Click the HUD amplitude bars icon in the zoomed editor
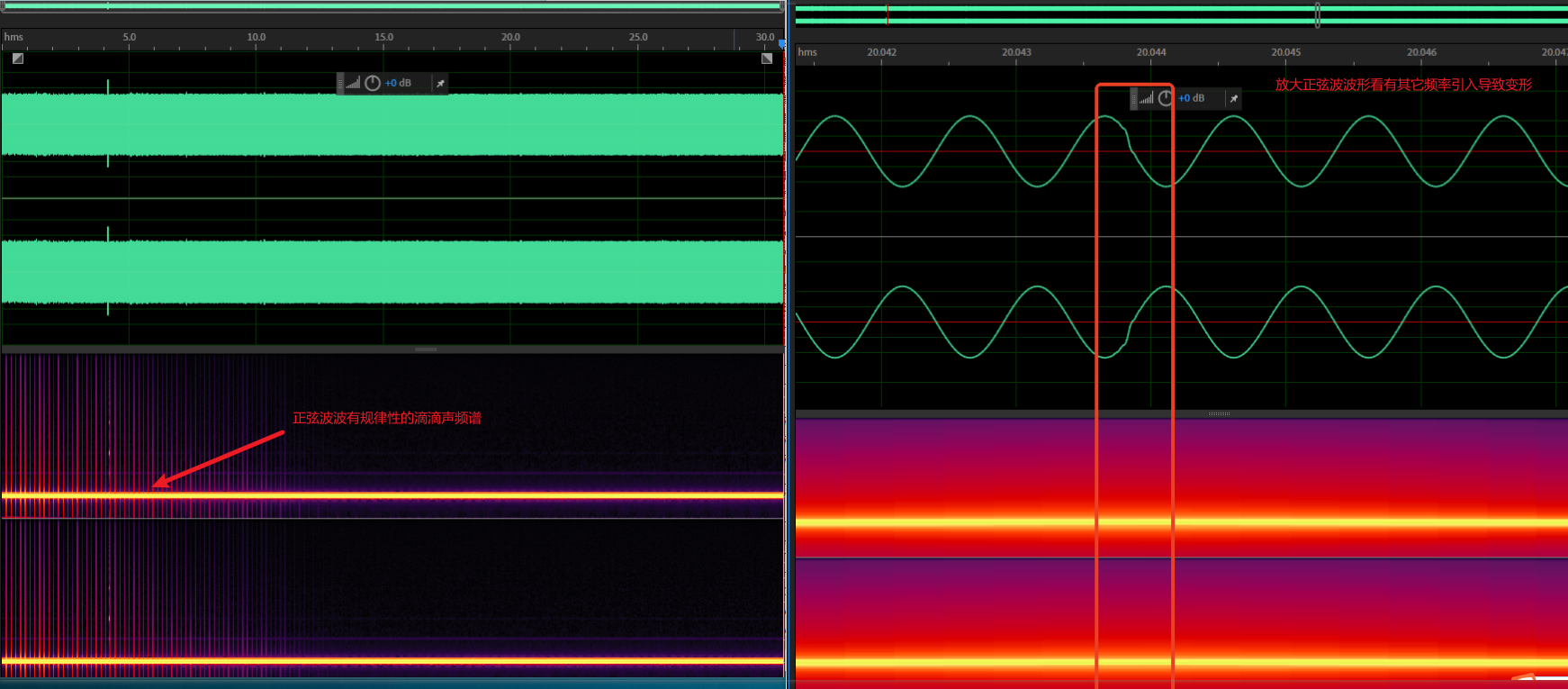 [1147, 98]
